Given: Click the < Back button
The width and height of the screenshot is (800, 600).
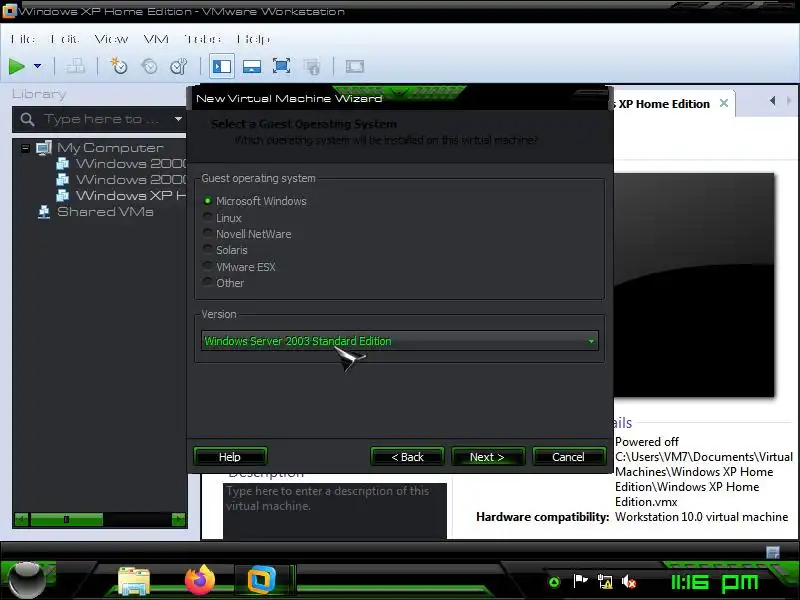Looking at the screenshot, I should [407, 457].
